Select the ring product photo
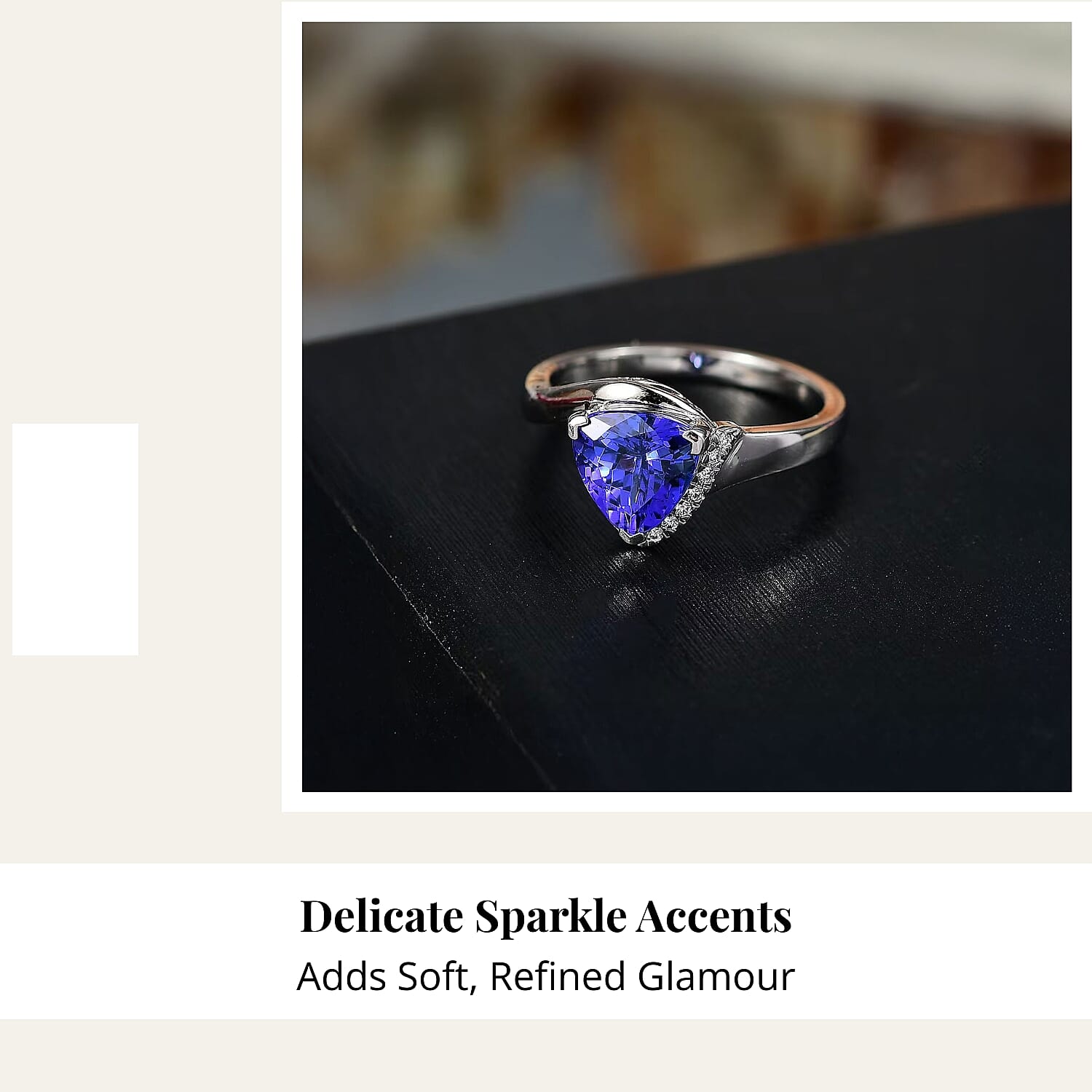Viewport: 1092px width, 1092px height. 687,407
